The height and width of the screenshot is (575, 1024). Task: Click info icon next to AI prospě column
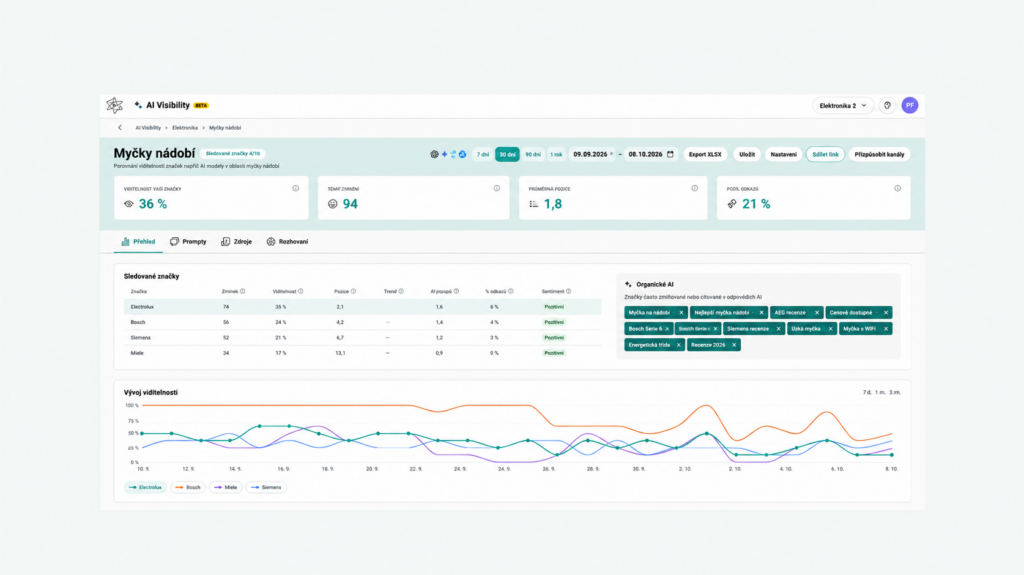456,291
